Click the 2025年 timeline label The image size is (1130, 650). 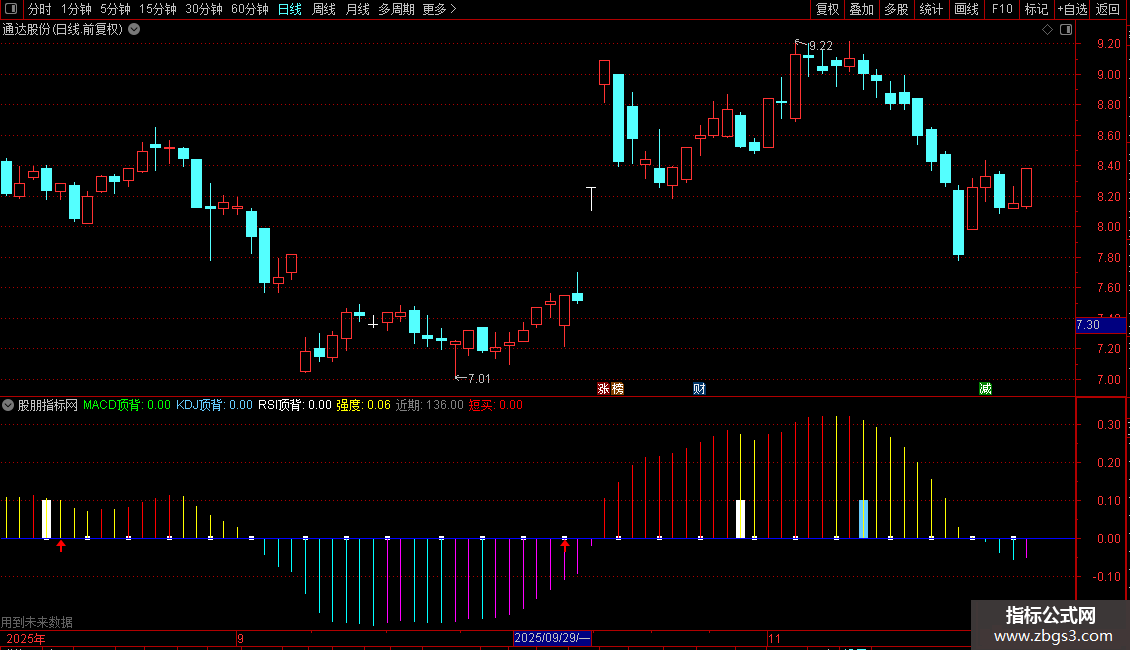pos(25,638)
